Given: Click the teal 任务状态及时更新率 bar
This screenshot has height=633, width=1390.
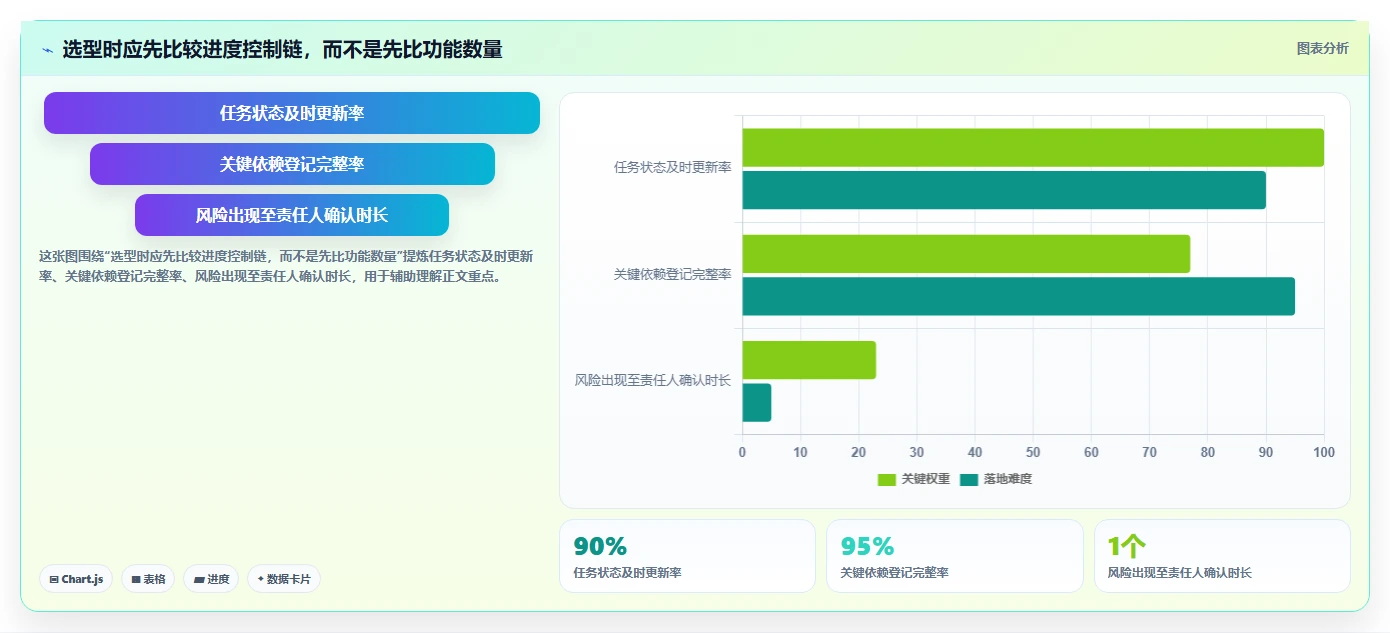Looking at the screenshot, I should tap(1004, 190).
